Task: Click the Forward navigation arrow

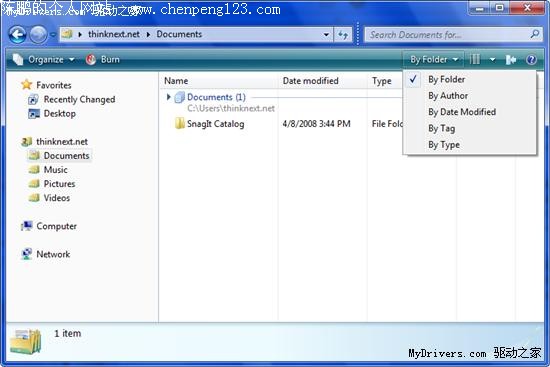Action: click(38, 35)
